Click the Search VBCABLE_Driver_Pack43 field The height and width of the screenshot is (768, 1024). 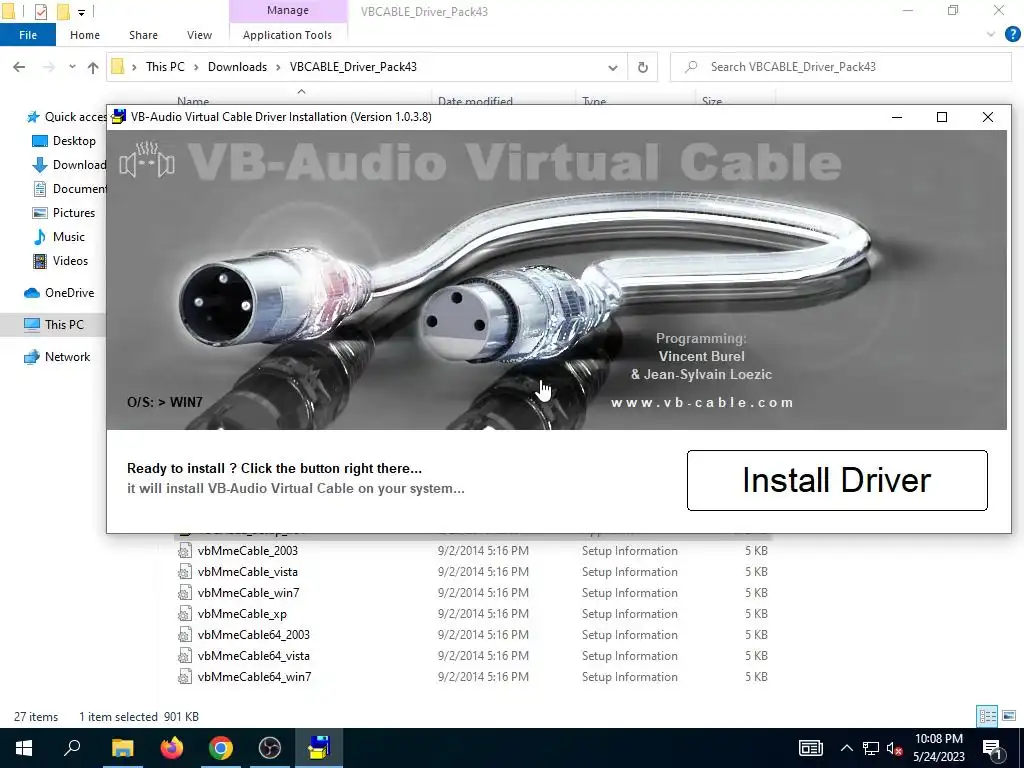[x=840, y=67]
